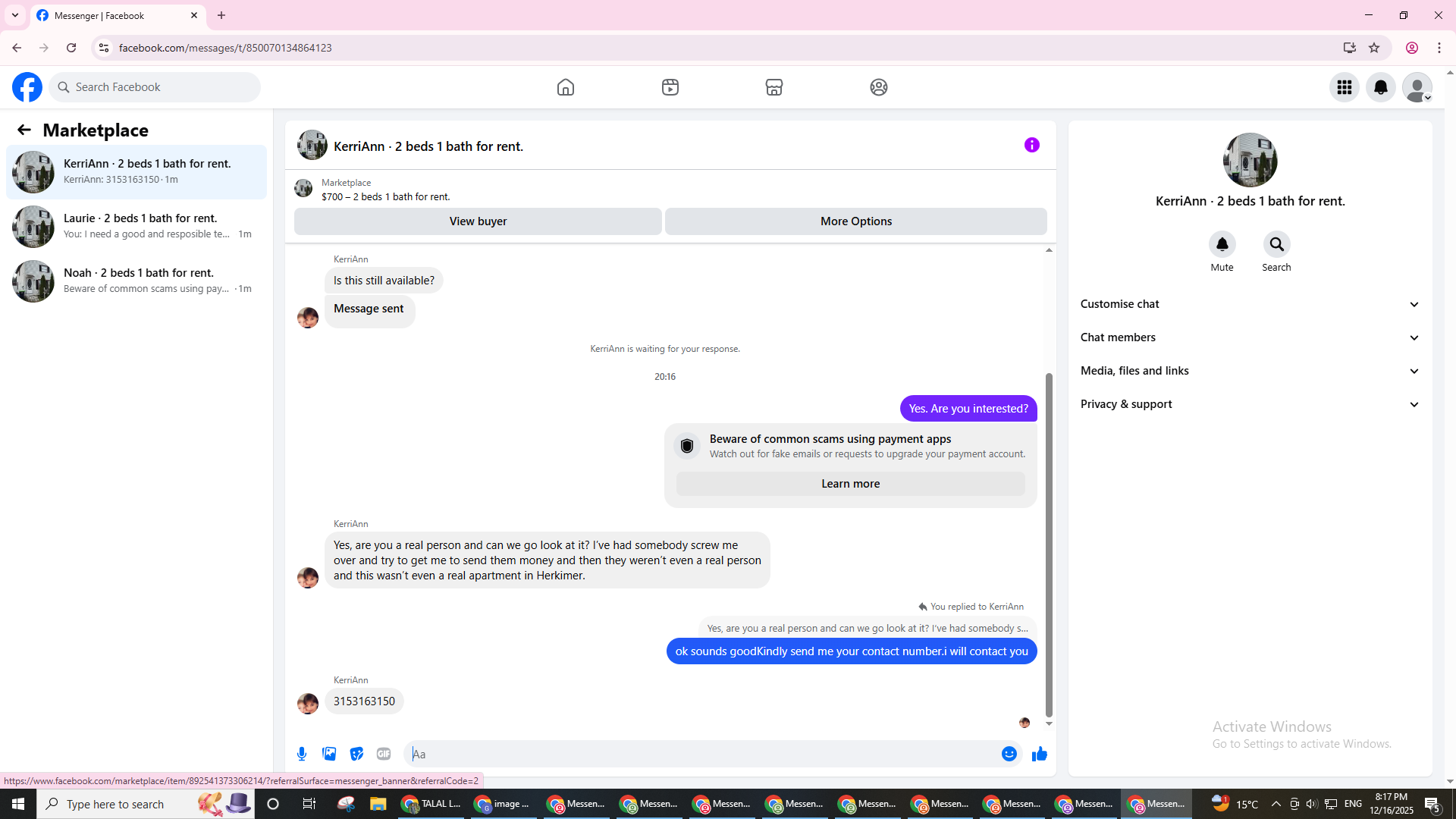Viewport: 1456px width, 819px height.
Task: Open the Laurie conversation in the list
Action: point(136,227)
